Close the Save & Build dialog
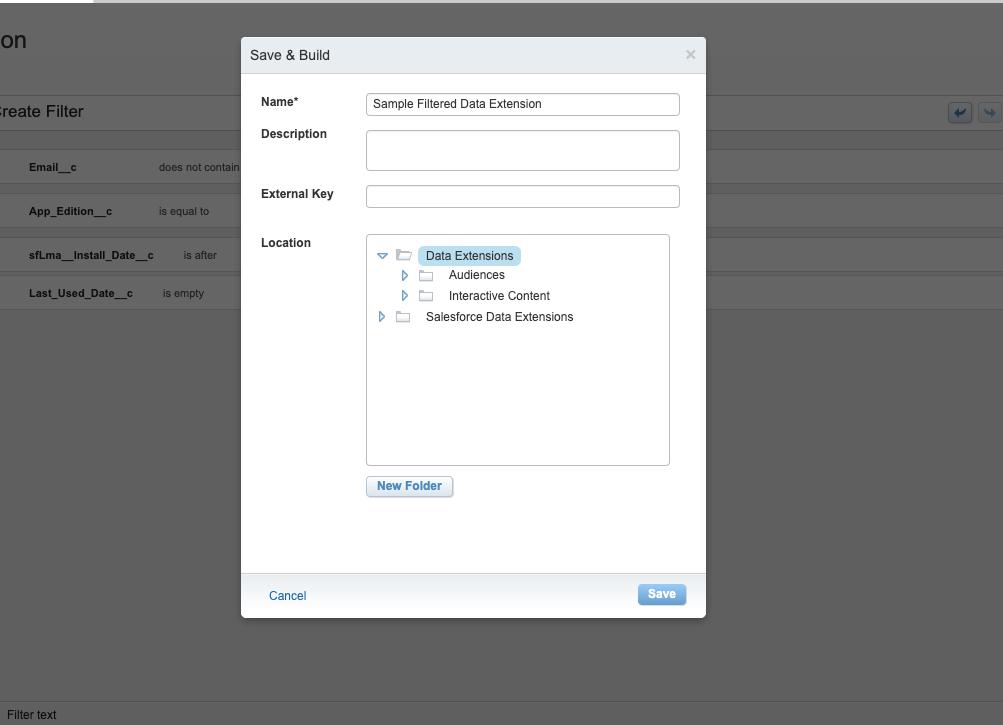This screenshot has width=1003, height=725. pyautogui.click(x=690, y=55)
